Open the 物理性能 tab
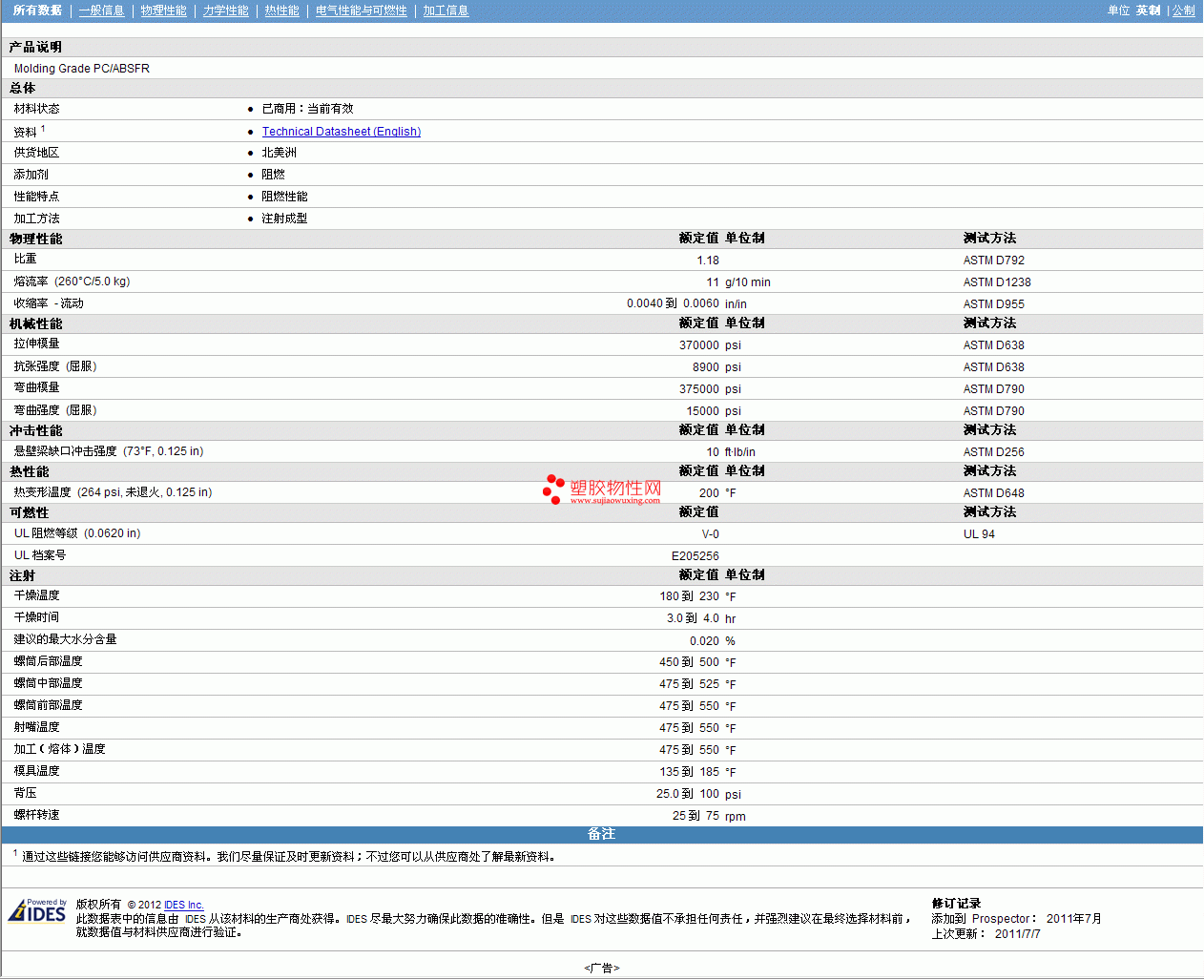The height and width of the screenshot is (980, 1204). (x=163, y=10)
